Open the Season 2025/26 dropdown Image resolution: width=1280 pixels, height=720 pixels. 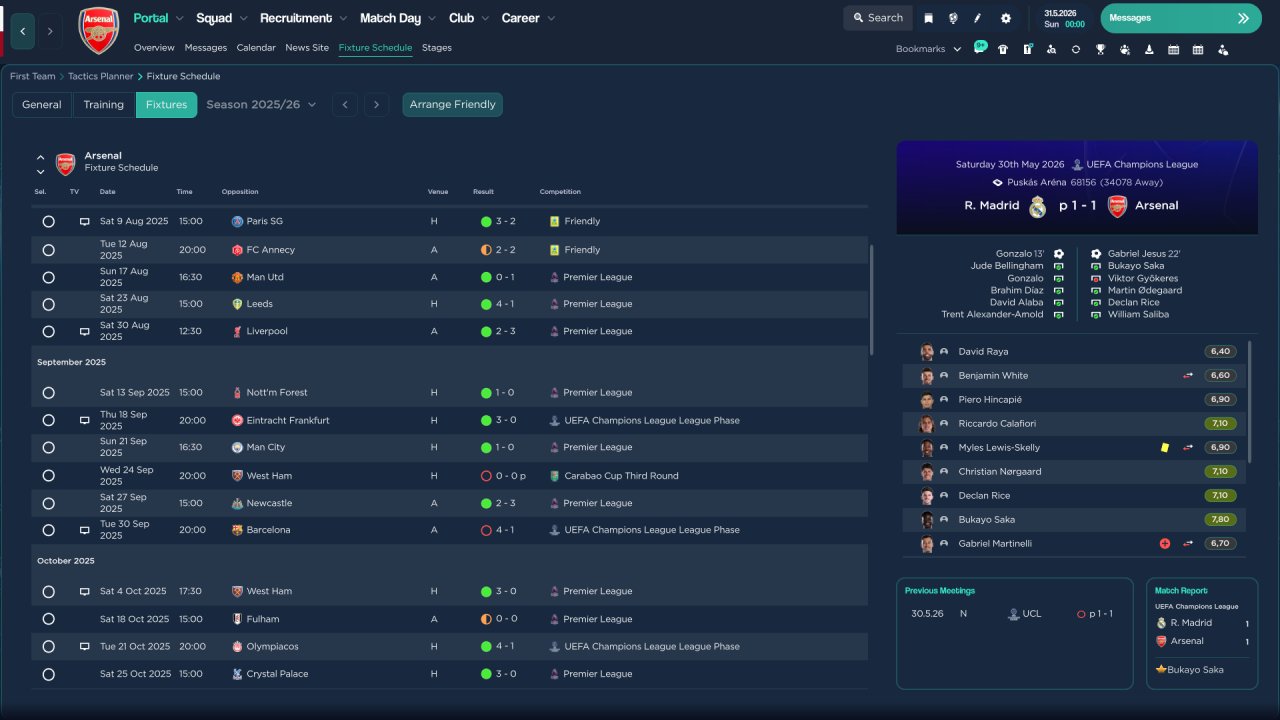click(x=261, y=105)
